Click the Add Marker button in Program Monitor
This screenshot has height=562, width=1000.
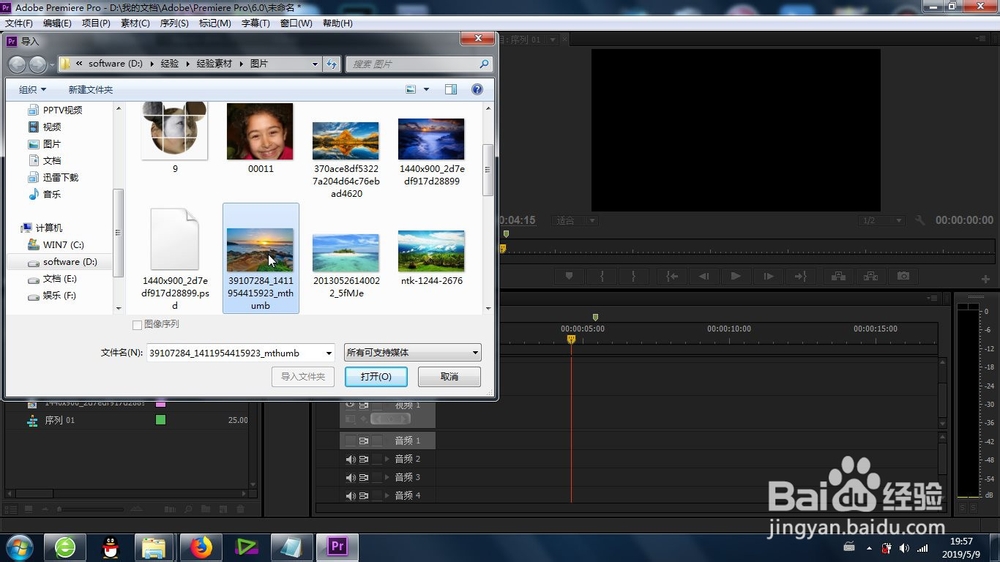tap(569, 276)
